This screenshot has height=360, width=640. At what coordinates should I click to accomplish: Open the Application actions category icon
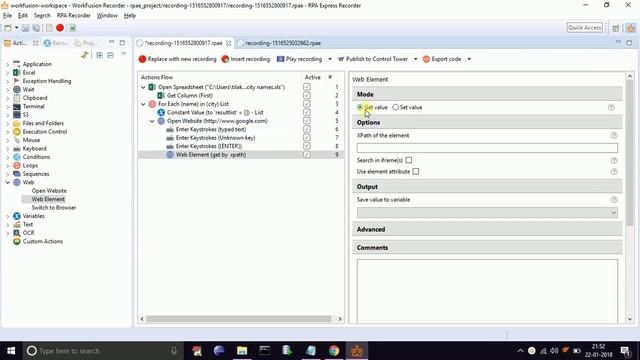pos(17,64)
